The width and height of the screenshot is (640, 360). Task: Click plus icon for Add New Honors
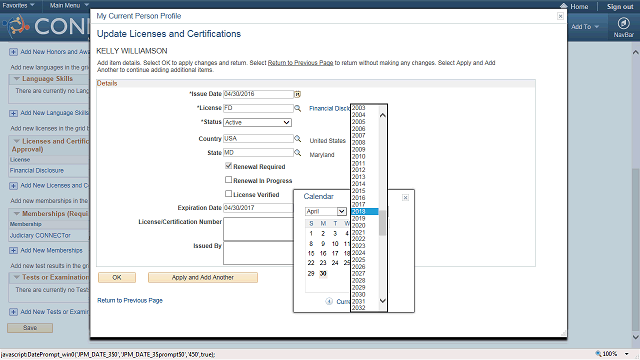13,52
